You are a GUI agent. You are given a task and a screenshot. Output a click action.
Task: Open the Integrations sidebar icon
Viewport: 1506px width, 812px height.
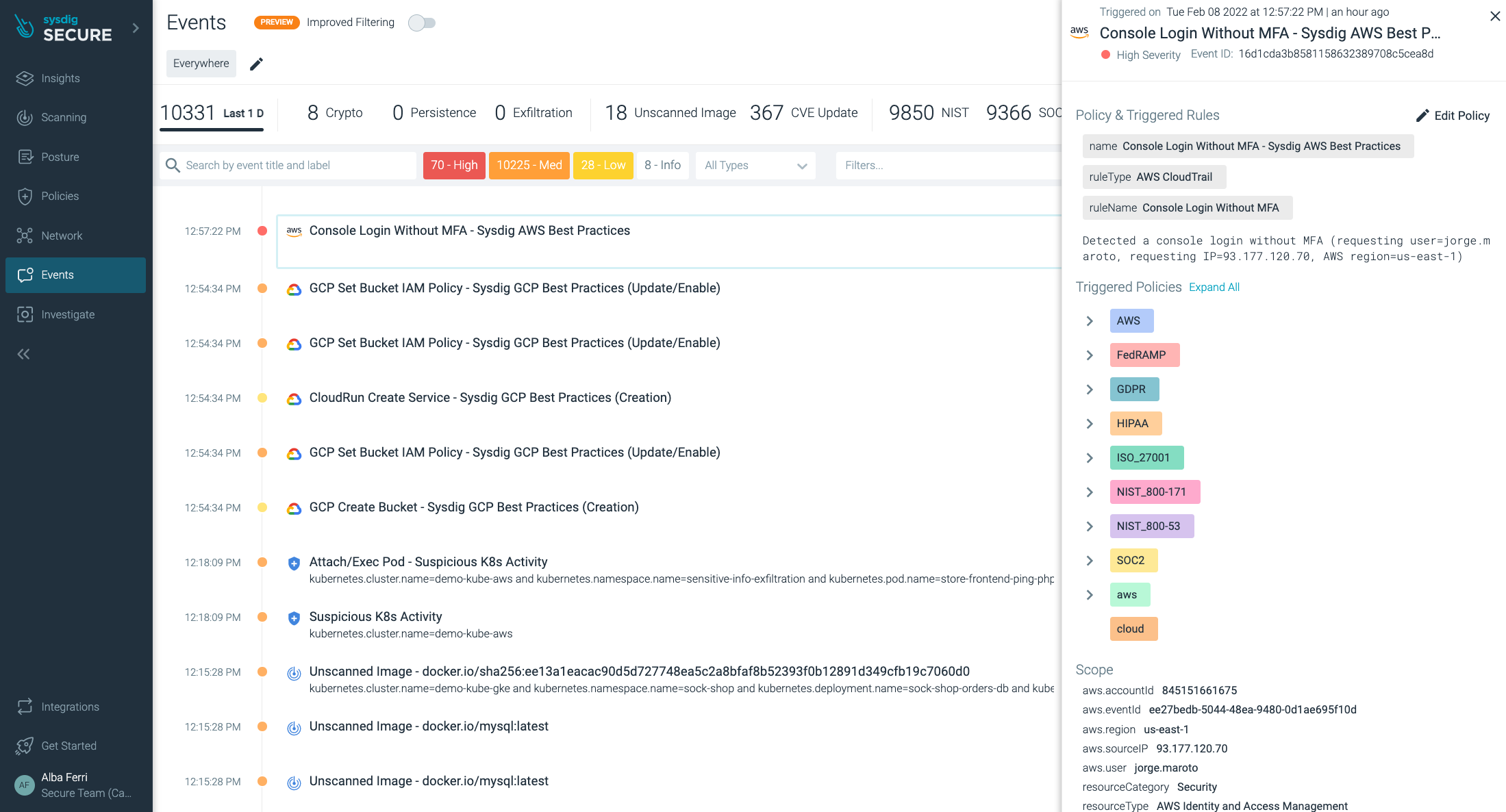pos(25,707)
